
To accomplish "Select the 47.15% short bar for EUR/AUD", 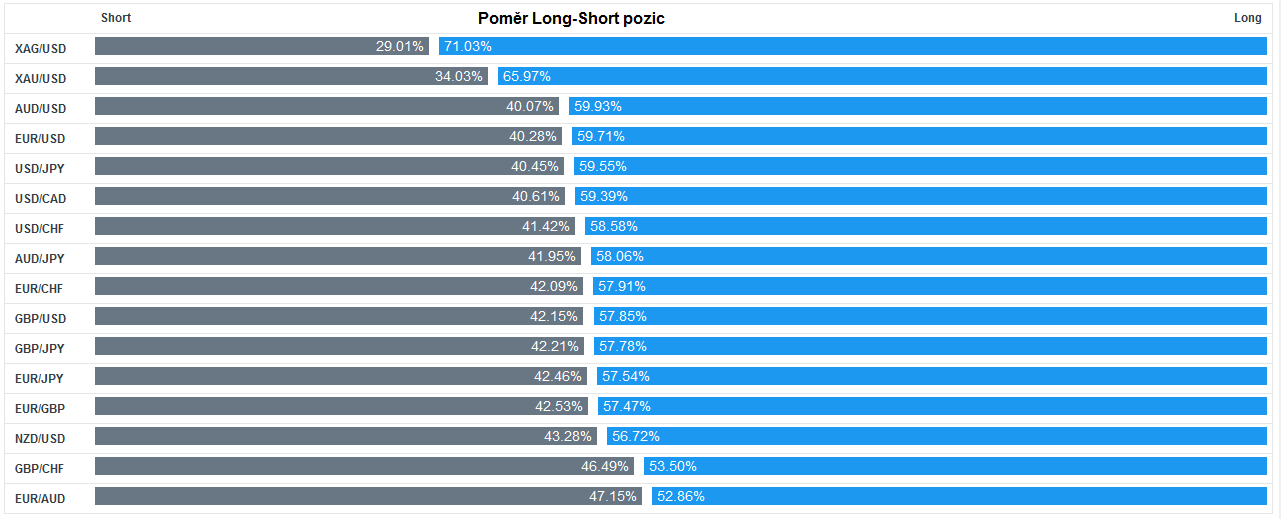I will 368,496.
